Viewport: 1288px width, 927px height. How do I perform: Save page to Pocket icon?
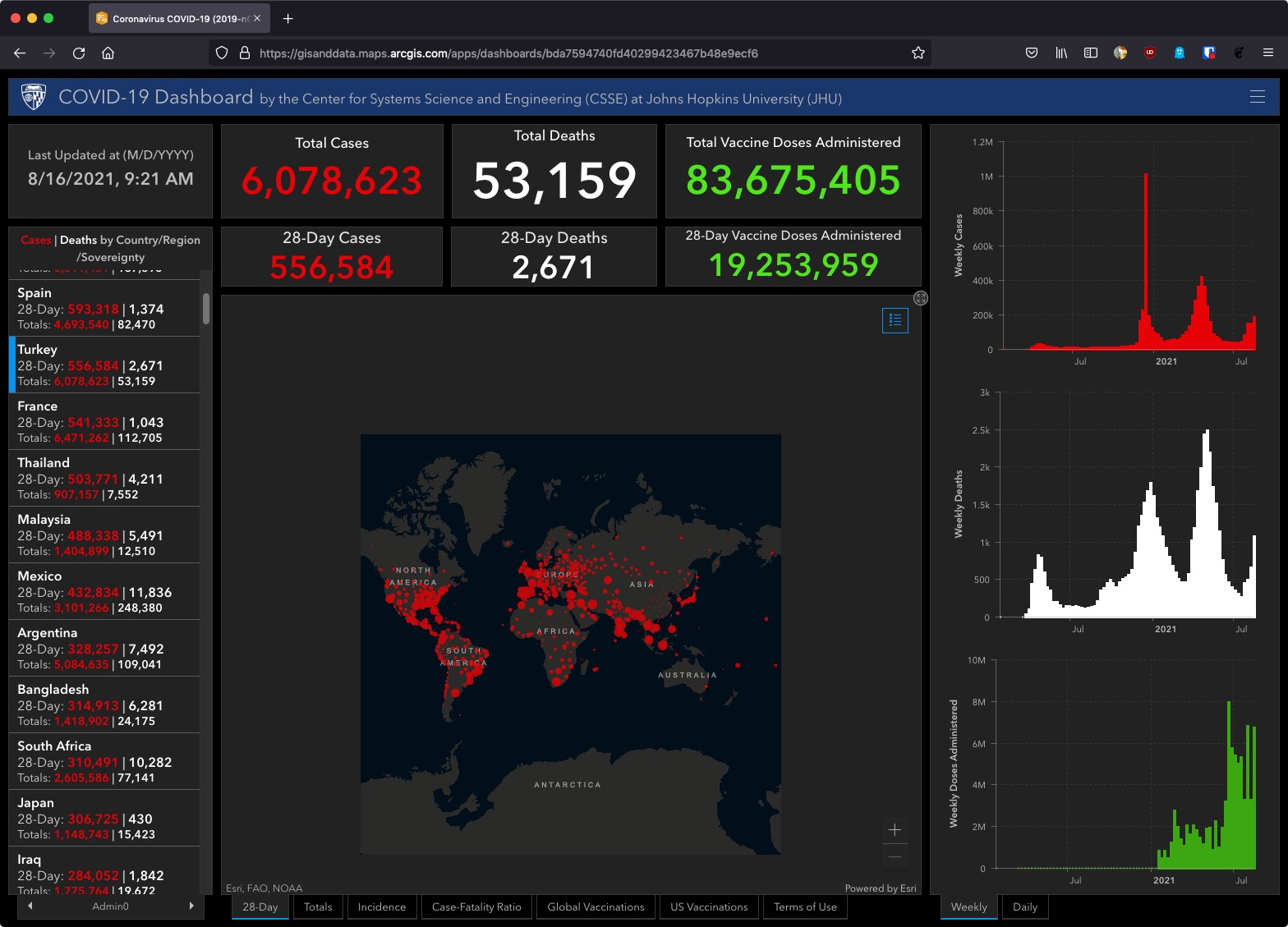tap(1032, 53)
